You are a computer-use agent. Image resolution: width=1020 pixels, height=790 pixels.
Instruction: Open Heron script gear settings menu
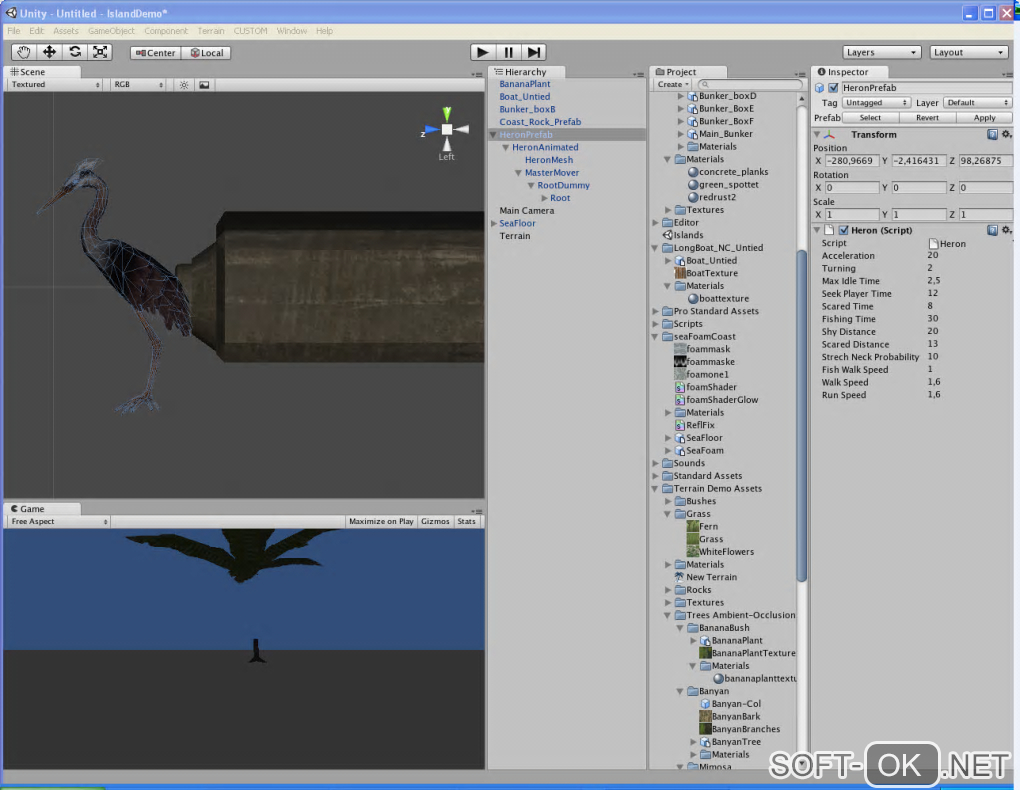1006,230
